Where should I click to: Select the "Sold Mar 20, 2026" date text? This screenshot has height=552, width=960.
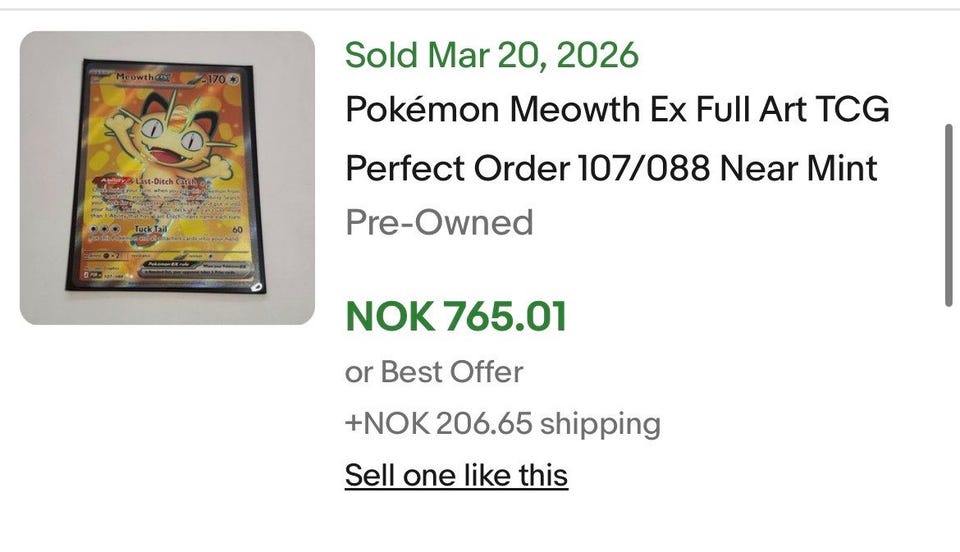[492, 54]
